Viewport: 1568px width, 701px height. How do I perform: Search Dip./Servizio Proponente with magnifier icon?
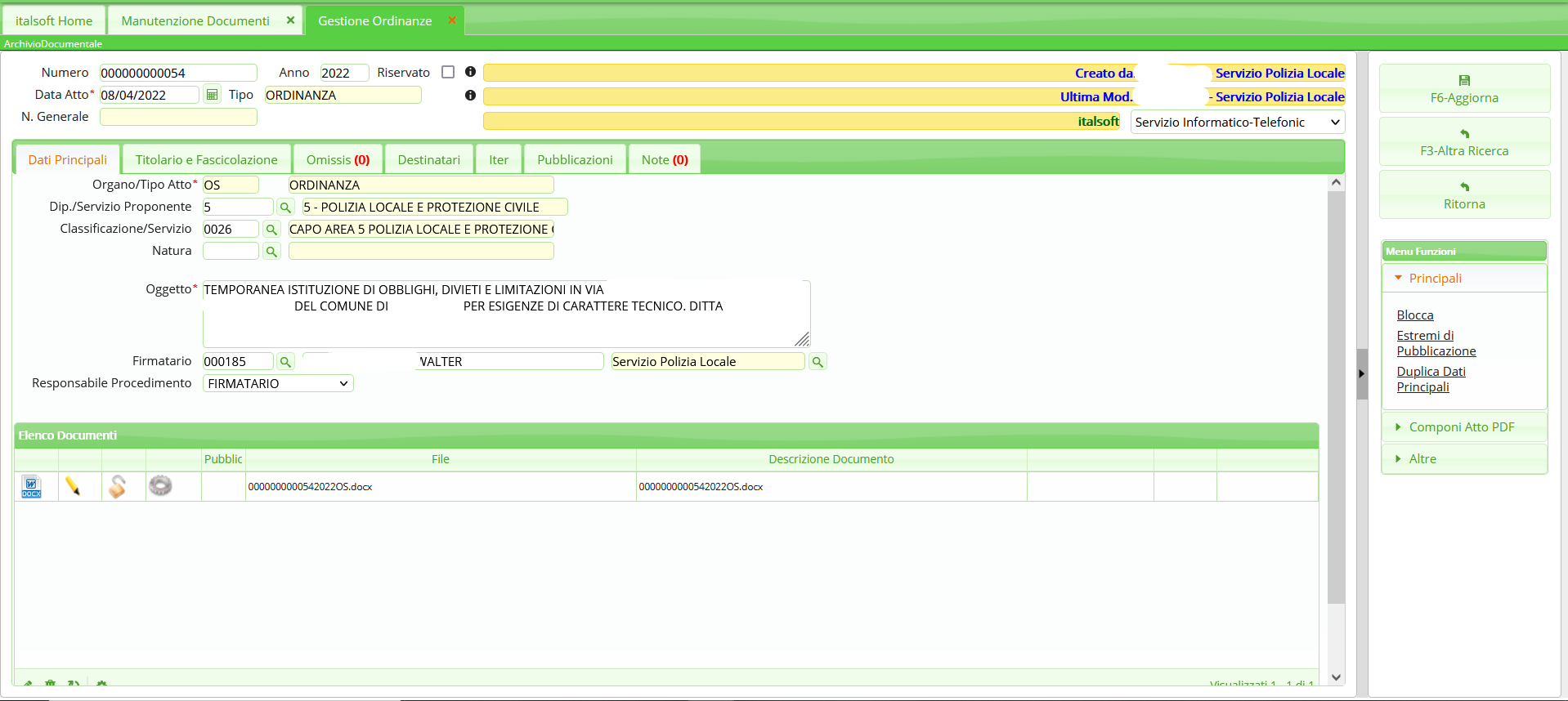pyautogui.click(x=285, y=208)
